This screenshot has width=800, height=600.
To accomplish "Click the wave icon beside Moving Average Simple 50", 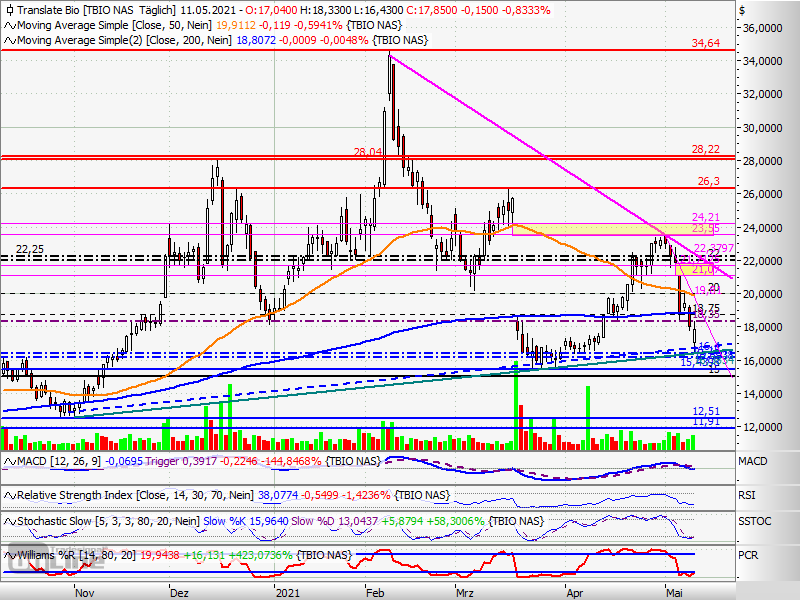I will click(10, 26).
